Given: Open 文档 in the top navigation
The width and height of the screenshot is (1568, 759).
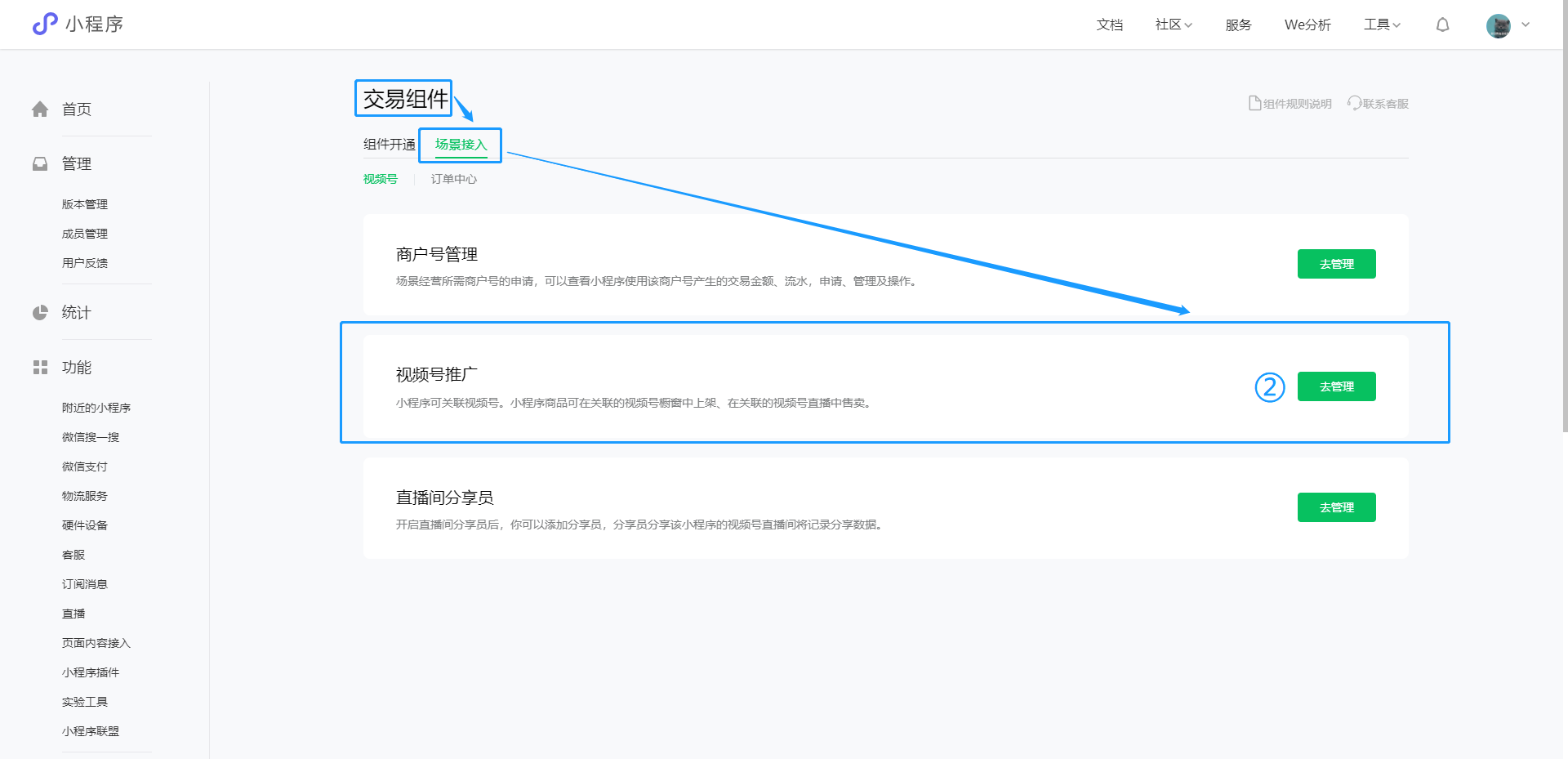Looking at the screenshot, I should point(1109,25).
